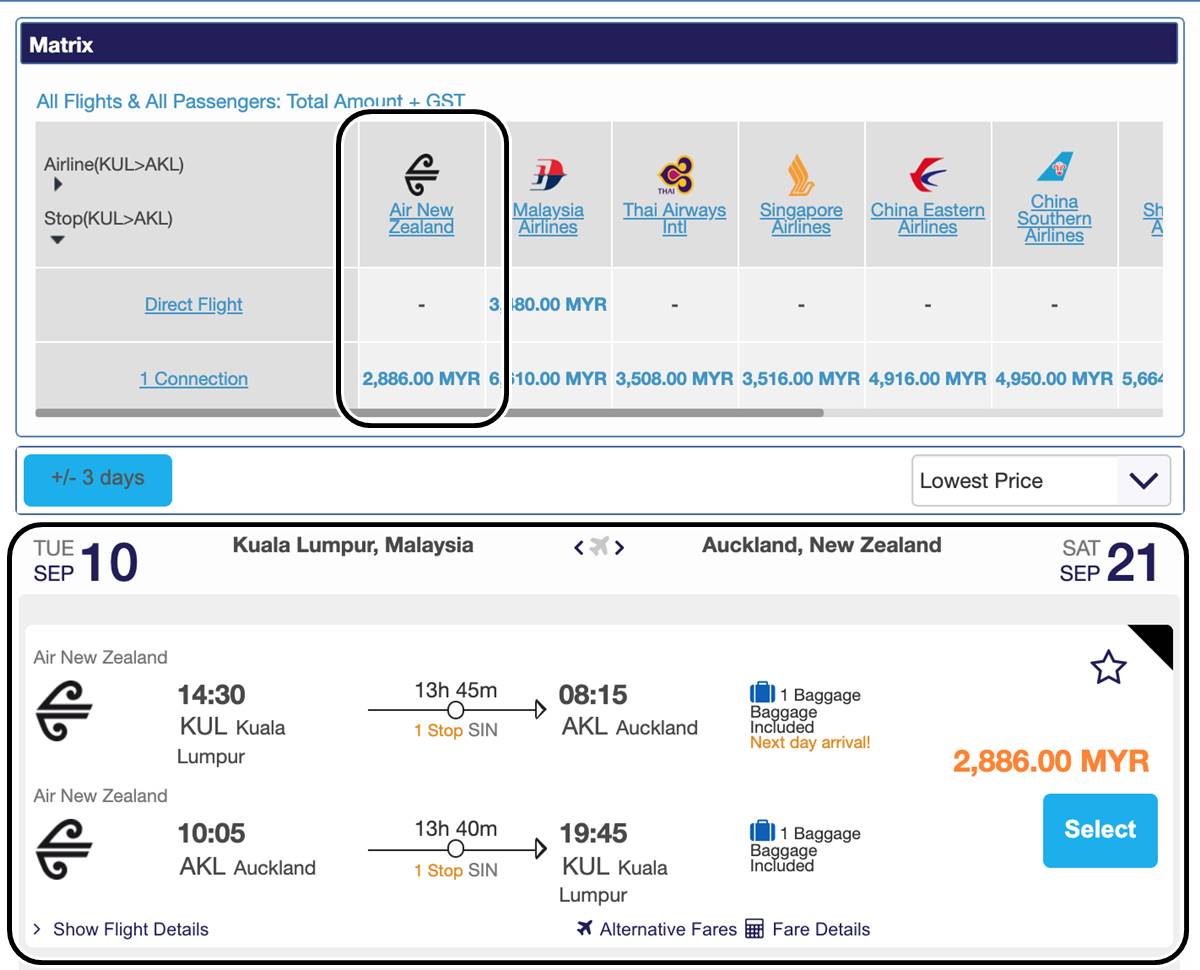Viewport: 1200px width, 970px height.
Task: Collapse Stop(KUL>AKL) down-pointing triangle
Action: 57,240
